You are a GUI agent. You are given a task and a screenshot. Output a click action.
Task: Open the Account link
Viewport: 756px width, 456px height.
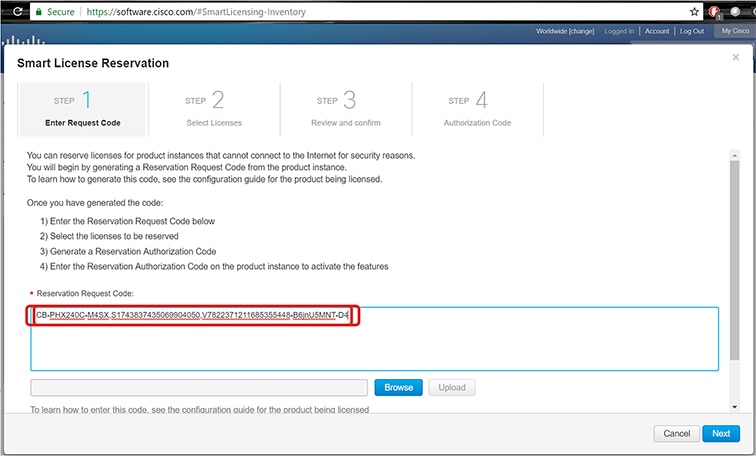657,31
